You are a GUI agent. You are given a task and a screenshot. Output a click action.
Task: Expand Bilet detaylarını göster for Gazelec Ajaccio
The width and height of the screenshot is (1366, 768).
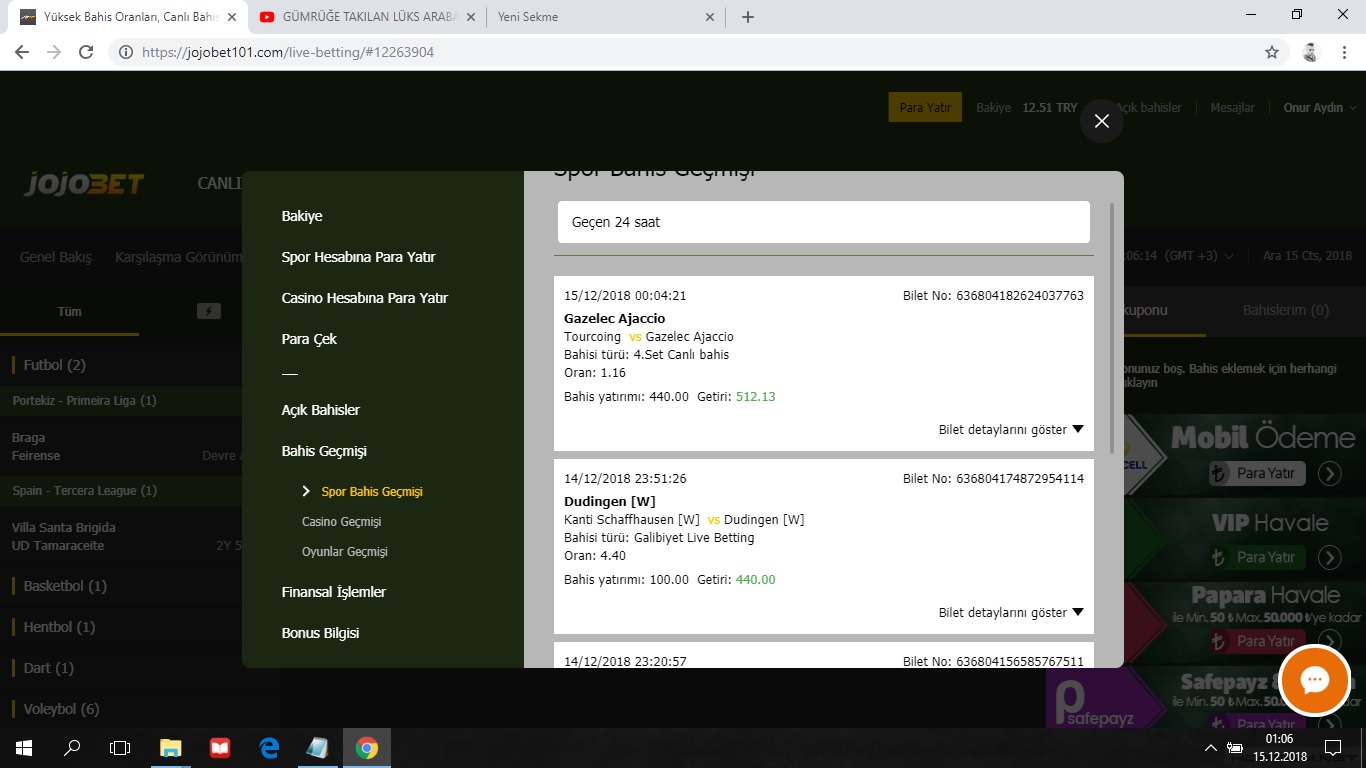[1011, 429]
